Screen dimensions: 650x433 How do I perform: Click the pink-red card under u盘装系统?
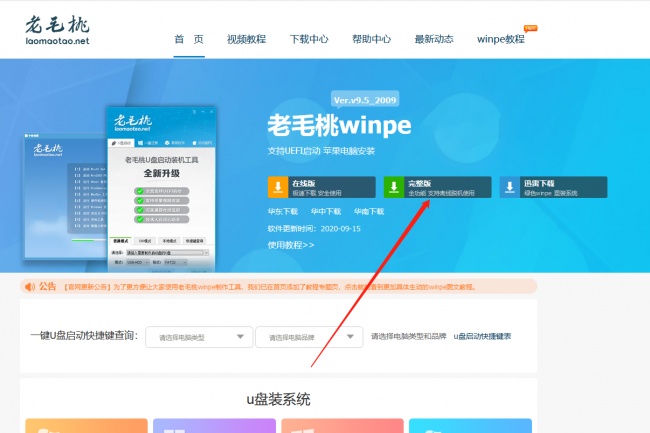(x=342, y=426)
